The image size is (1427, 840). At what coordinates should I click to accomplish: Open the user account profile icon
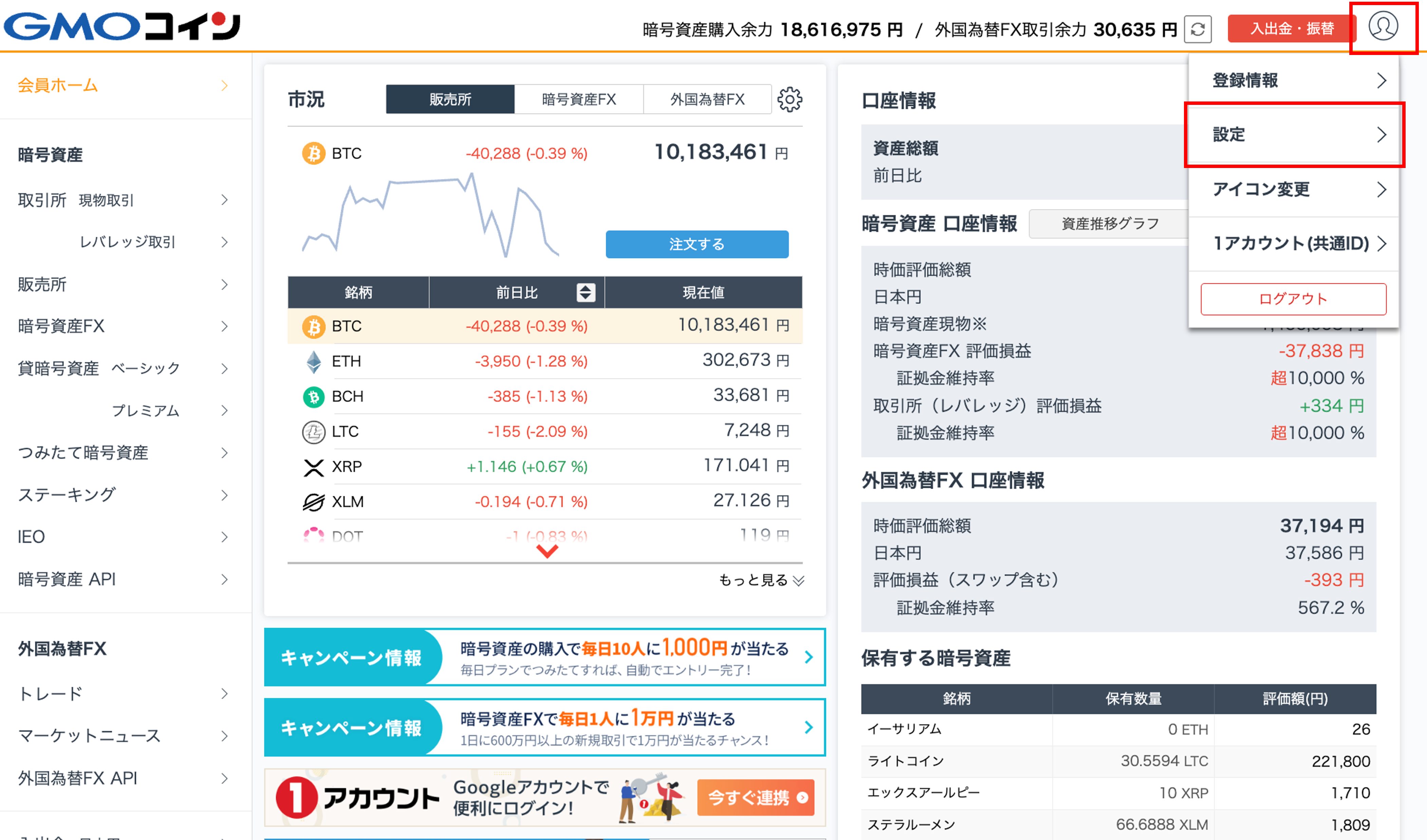[1383, 26]
